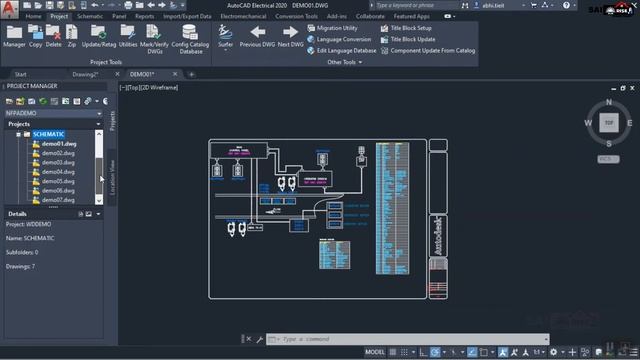This screenshot has width=640, height=360.
Task: Switch to MODEL space in status bar
Action: pyautogui.click(x=374, y=352)
